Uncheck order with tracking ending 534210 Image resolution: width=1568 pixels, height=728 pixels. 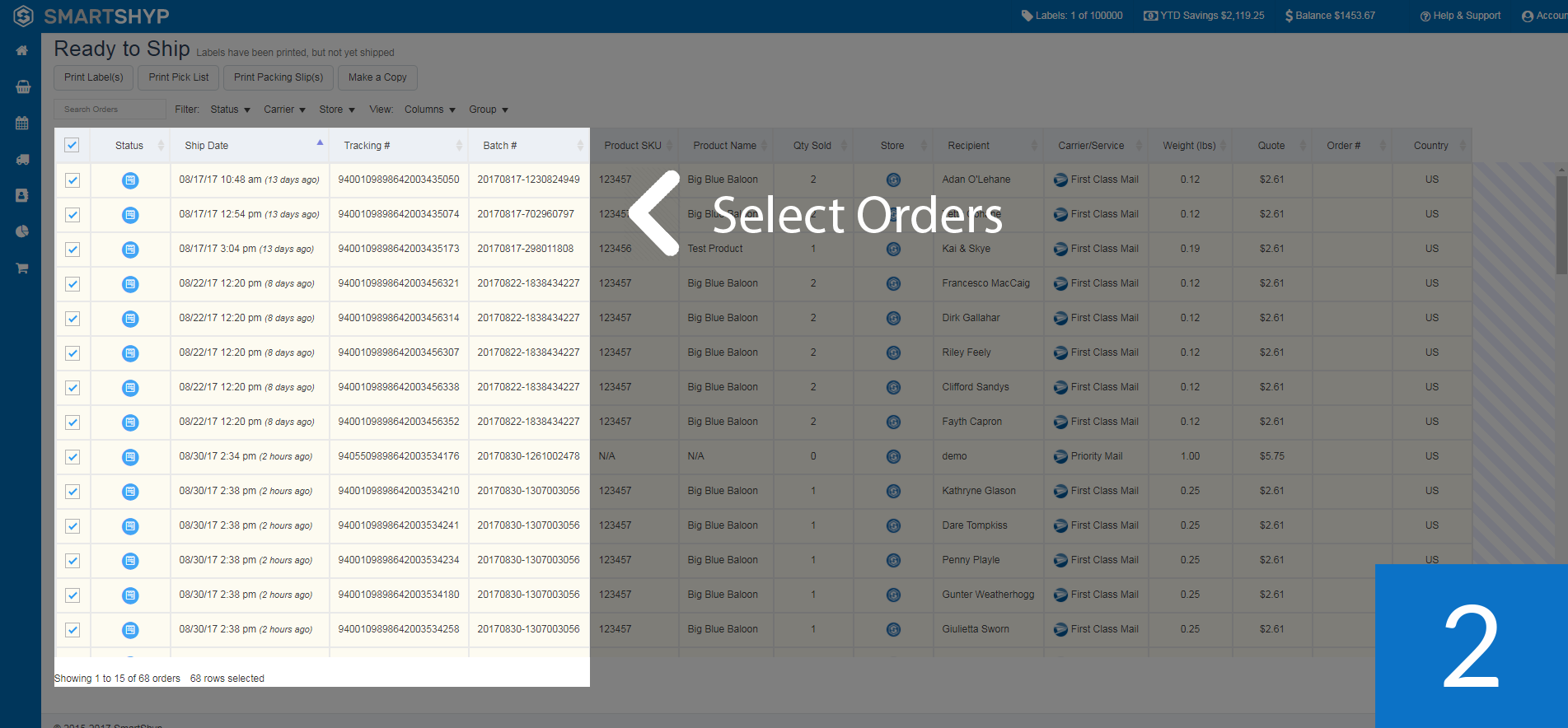73,492
